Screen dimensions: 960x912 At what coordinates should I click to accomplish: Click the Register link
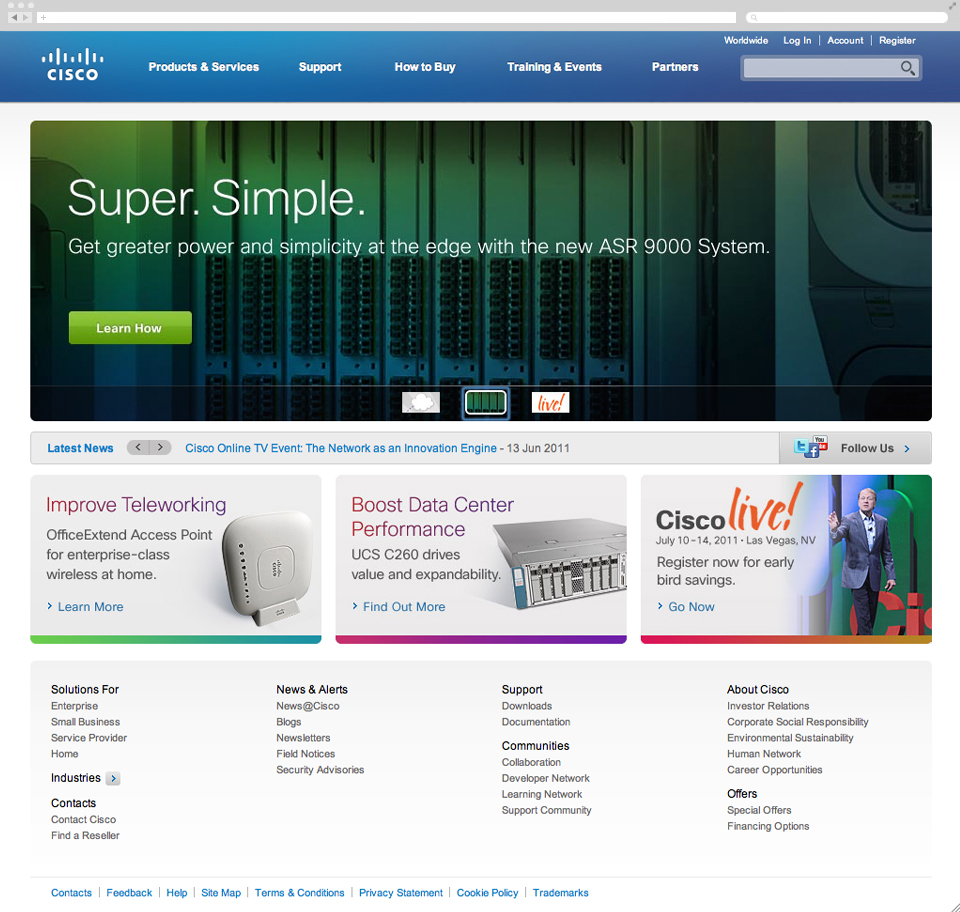click(897, 40)
